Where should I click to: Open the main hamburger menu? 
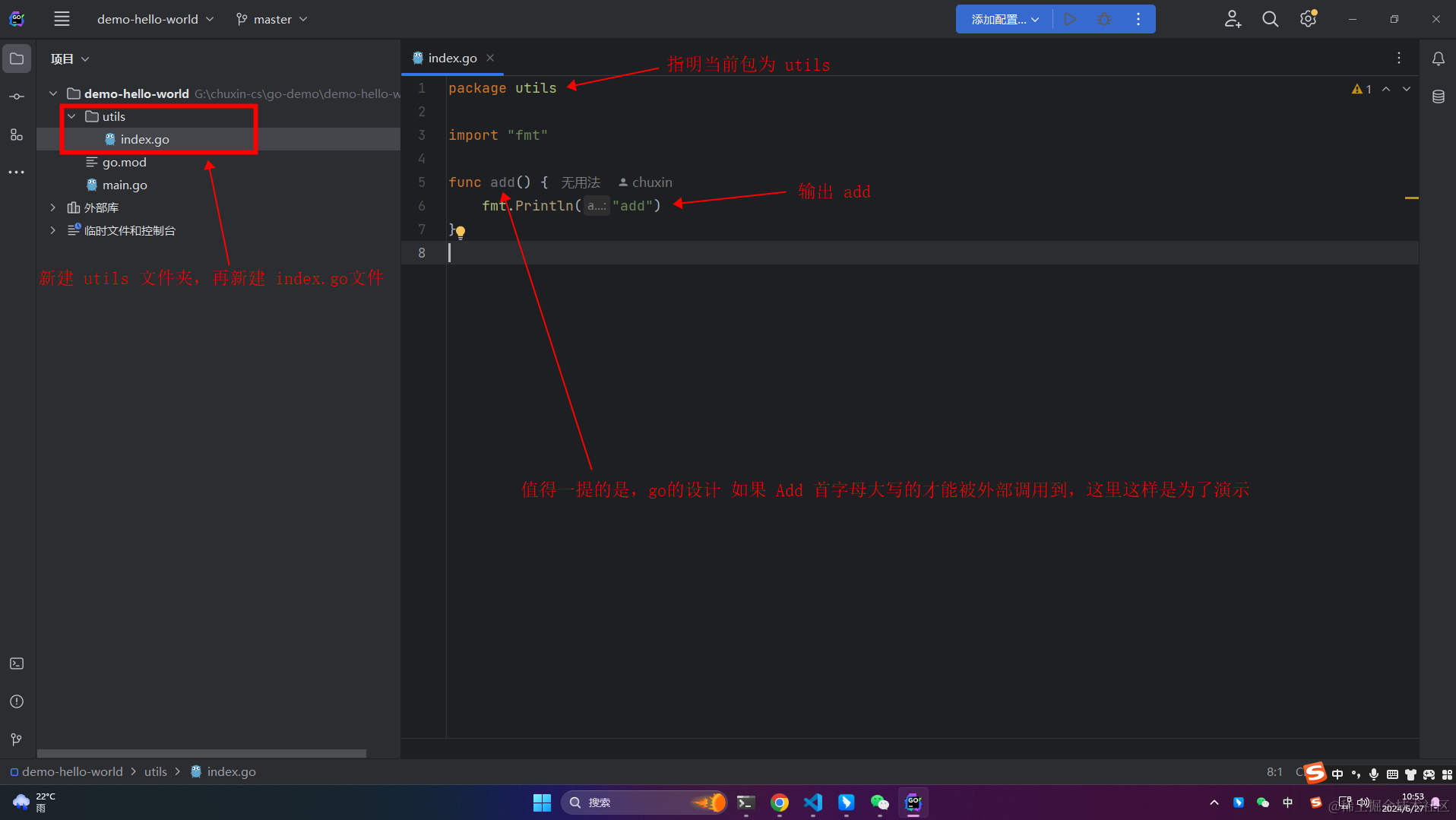[x=62, y=18]
